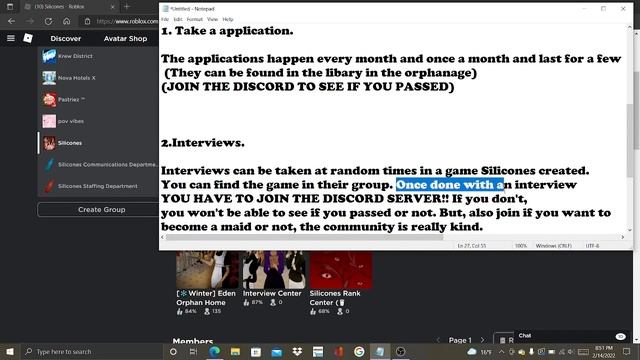This screenshot has width=640, height=360.
Task: Show hidden system tray icons
Action: pyautogui.click(x=501, y=351)
